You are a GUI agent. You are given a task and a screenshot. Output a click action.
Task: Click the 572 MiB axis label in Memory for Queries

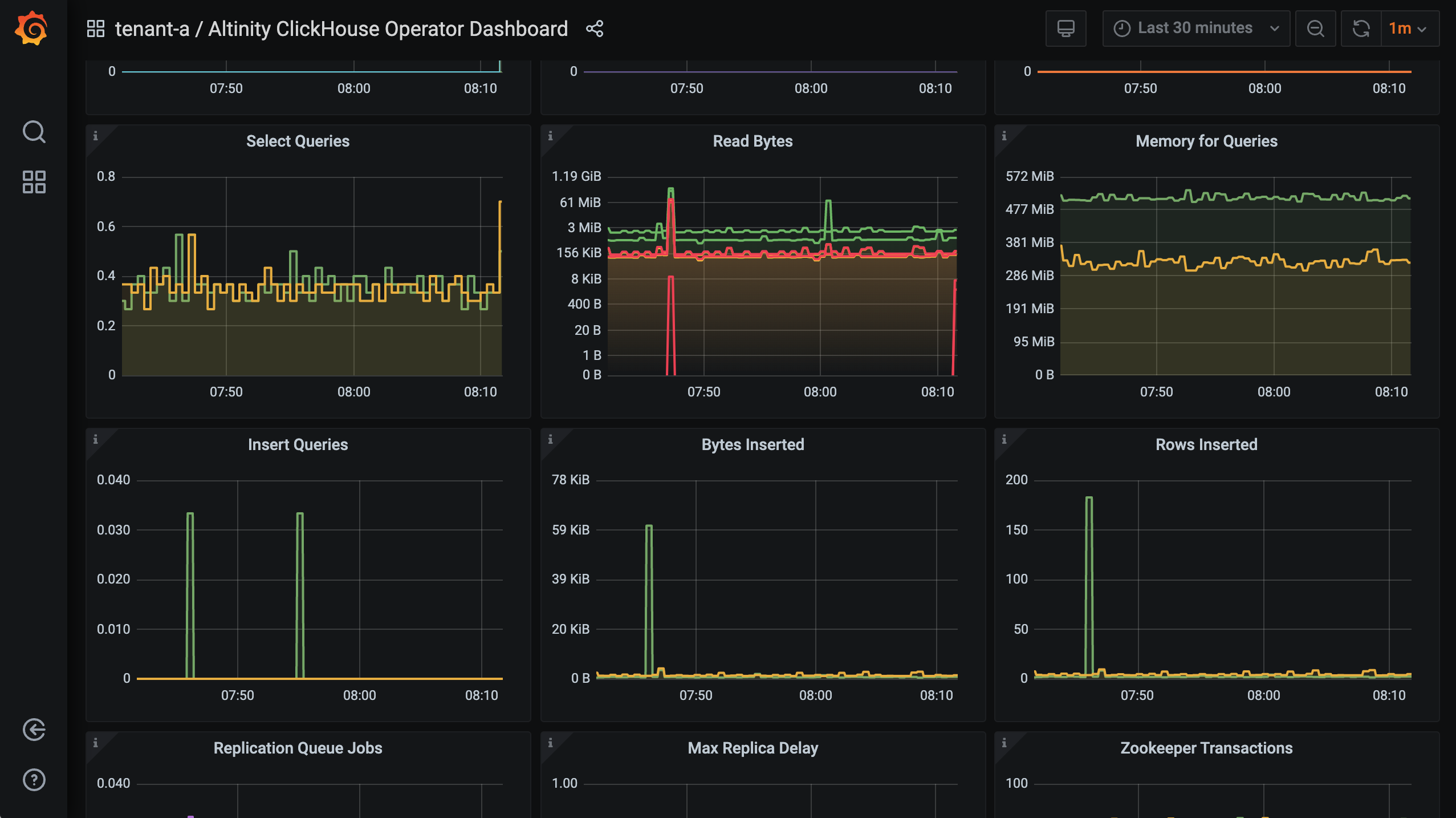1030,176
